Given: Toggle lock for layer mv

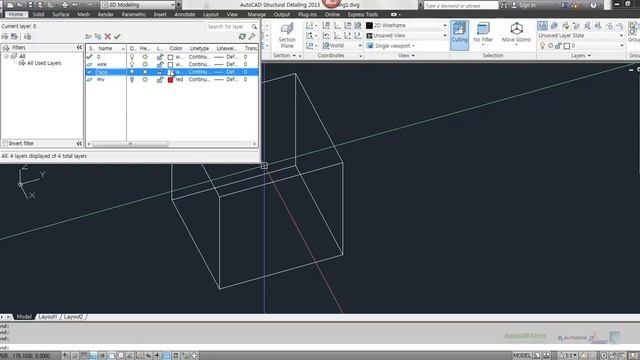Looking at the screenshot, I should click(x=160, y=80).
